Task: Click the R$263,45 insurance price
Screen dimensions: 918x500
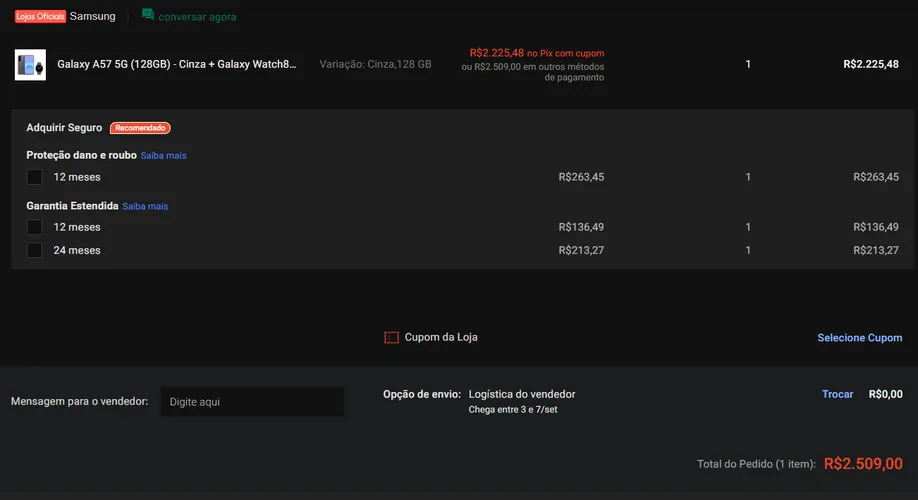Action: 581,177
